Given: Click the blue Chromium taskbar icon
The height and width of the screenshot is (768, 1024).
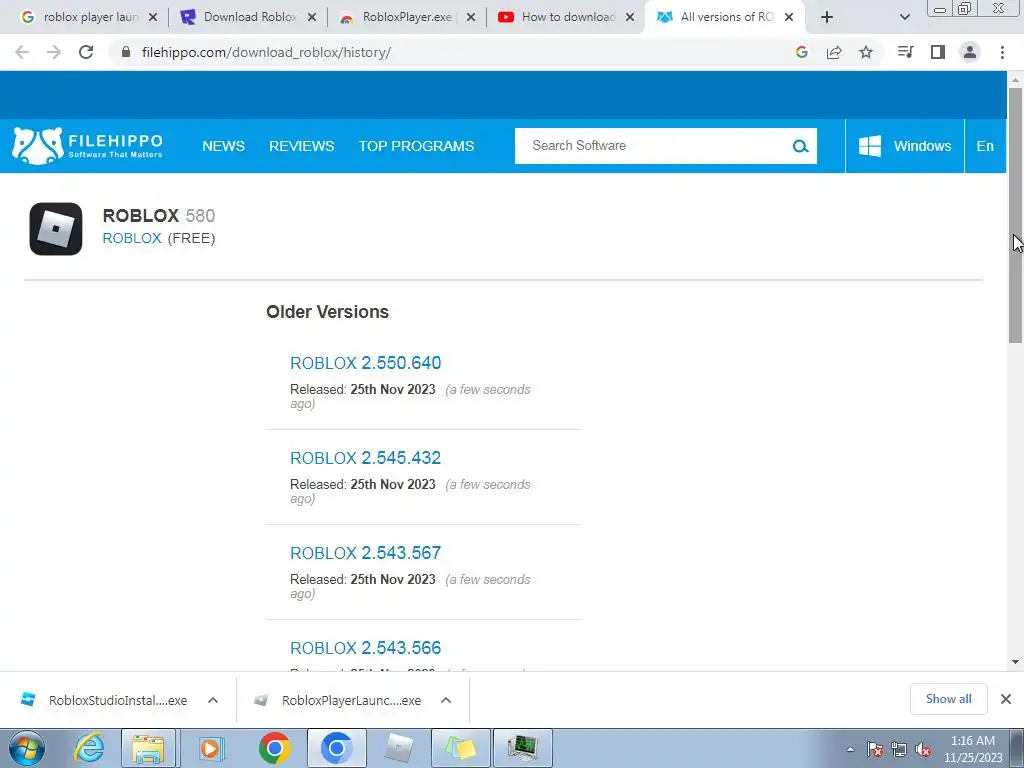Looking at the screenshot, I should tap(337, 748).
